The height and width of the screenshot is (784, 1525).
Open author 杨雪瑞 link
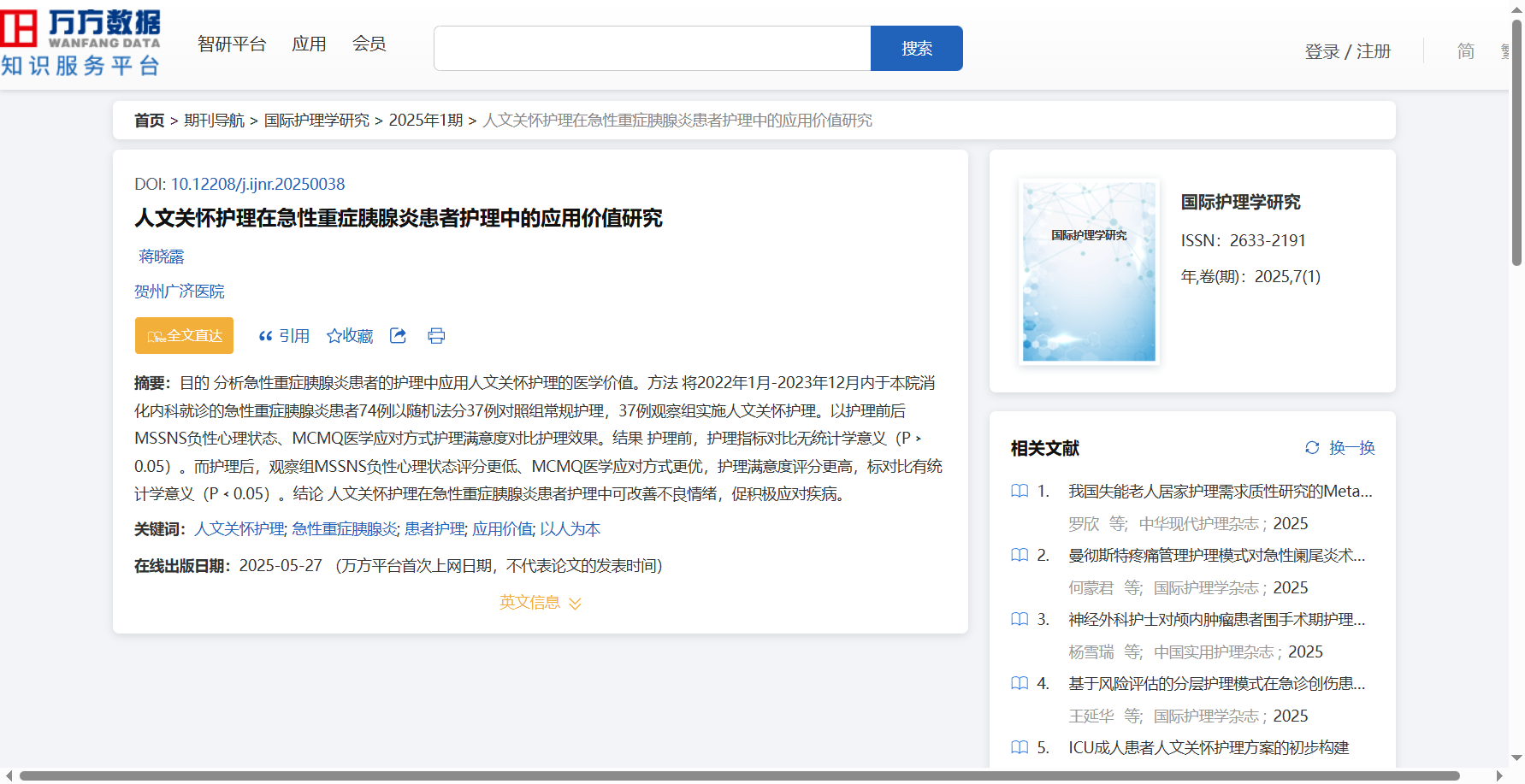1091,652
